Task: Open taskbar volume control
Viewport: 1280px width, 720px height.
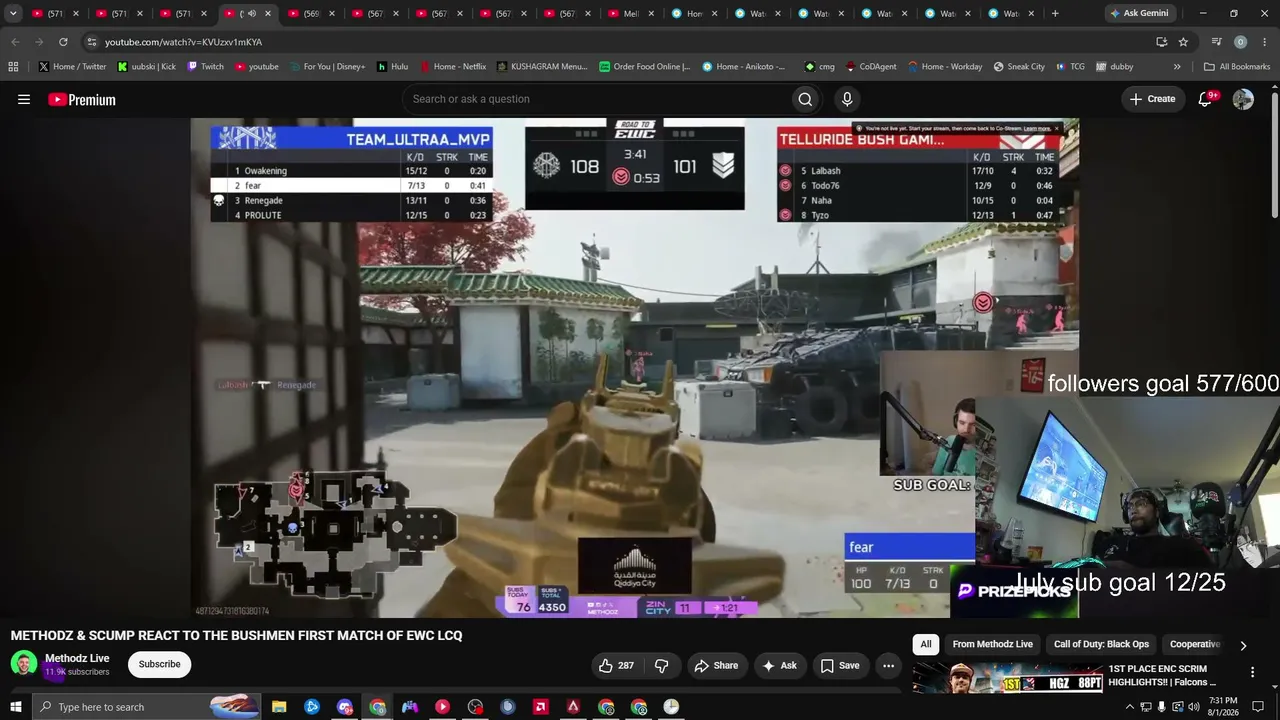Action: click(x=1193, y=707)
